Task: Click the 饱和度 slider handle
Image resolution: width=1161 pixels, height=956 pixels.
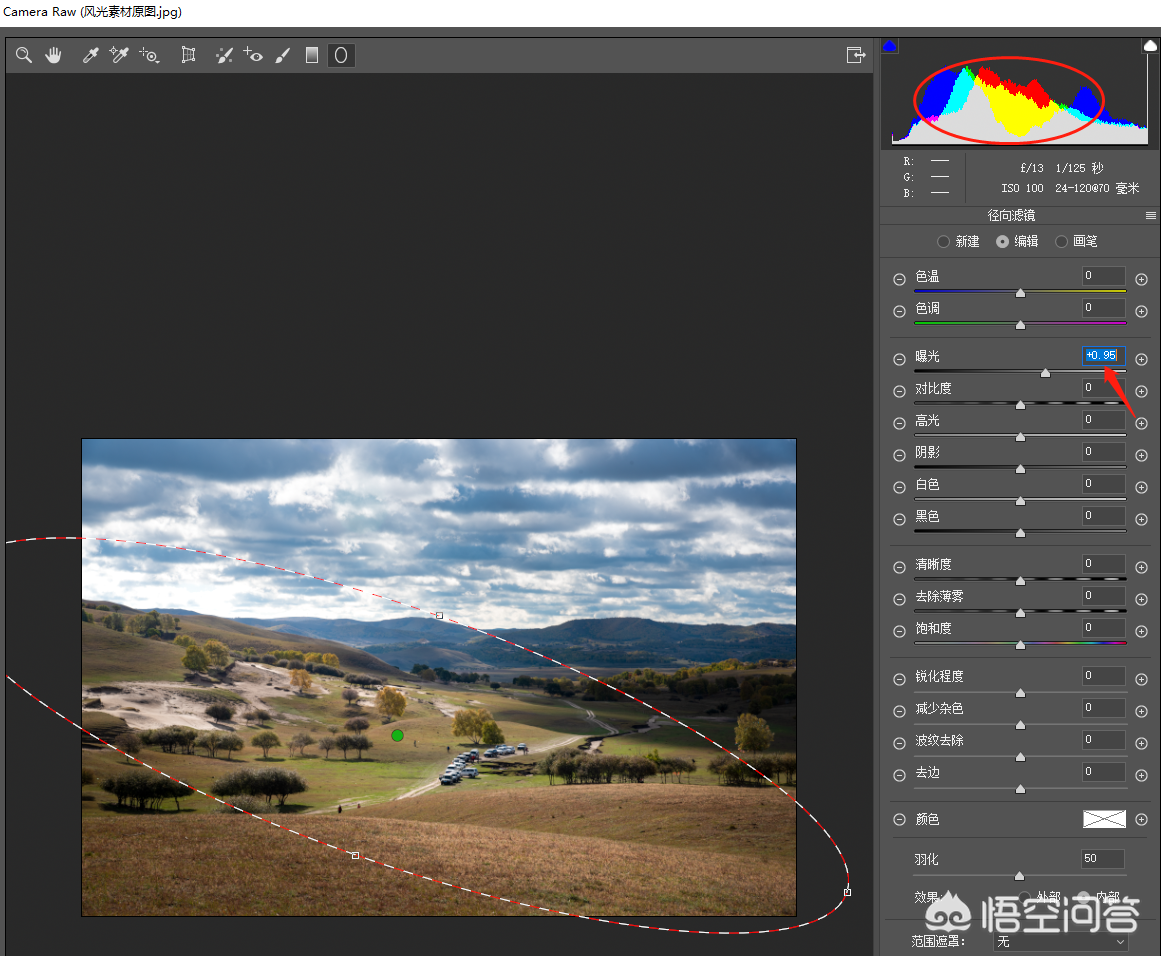Action: pos(1020,645)
